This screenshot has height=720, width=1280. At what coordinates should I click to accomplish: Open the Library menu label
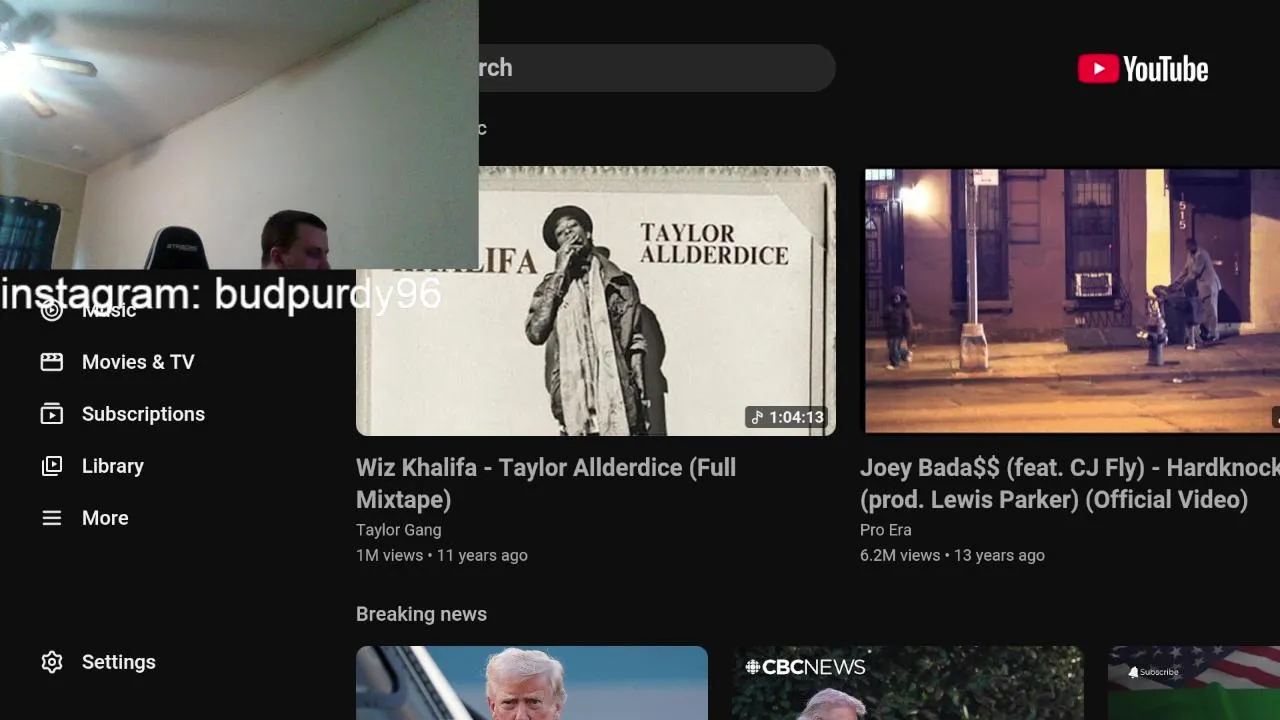113,466
